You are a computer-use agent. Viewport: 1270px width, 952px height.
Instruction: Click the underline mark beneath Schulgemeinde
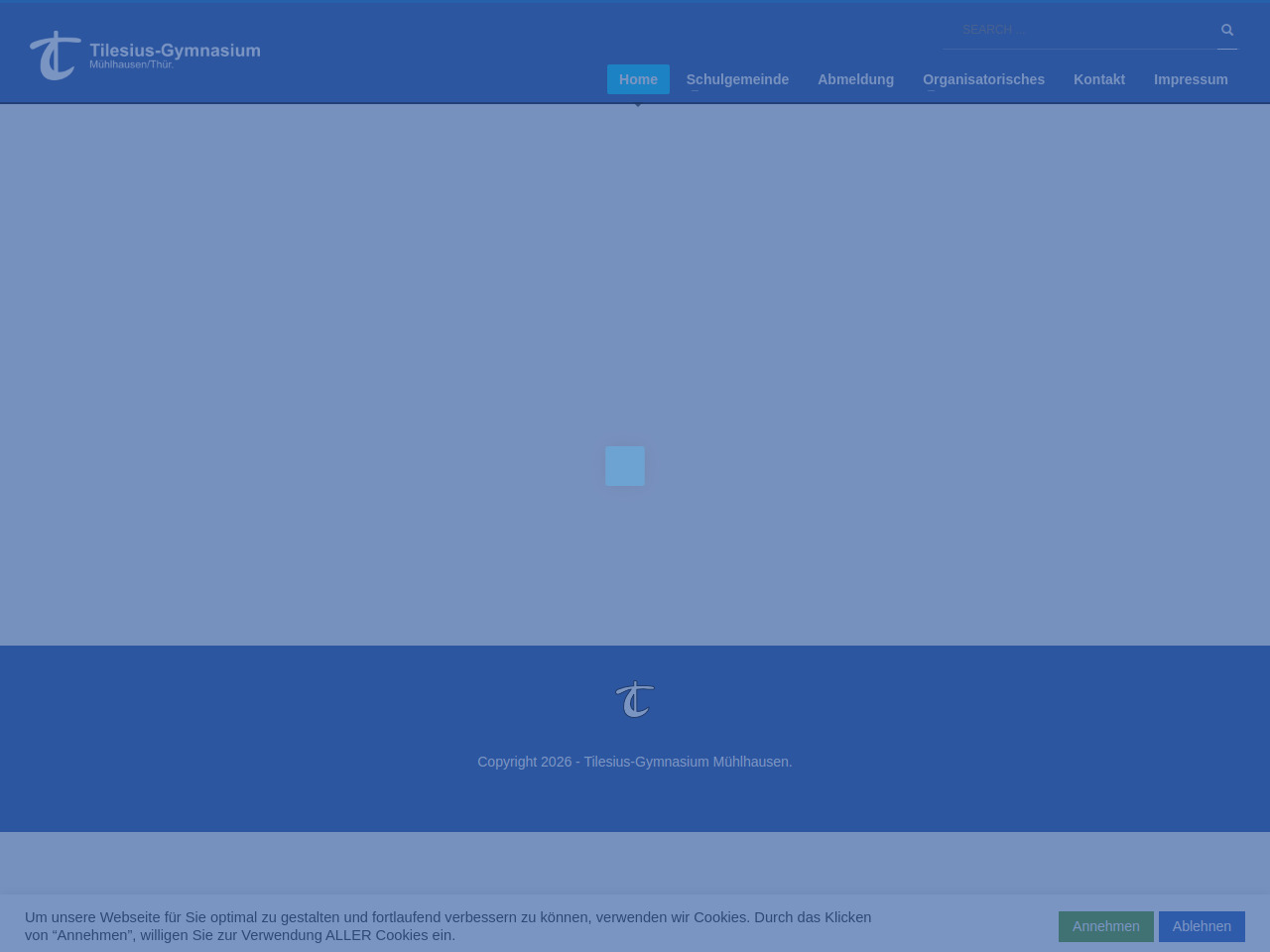(x=695, y=91)
